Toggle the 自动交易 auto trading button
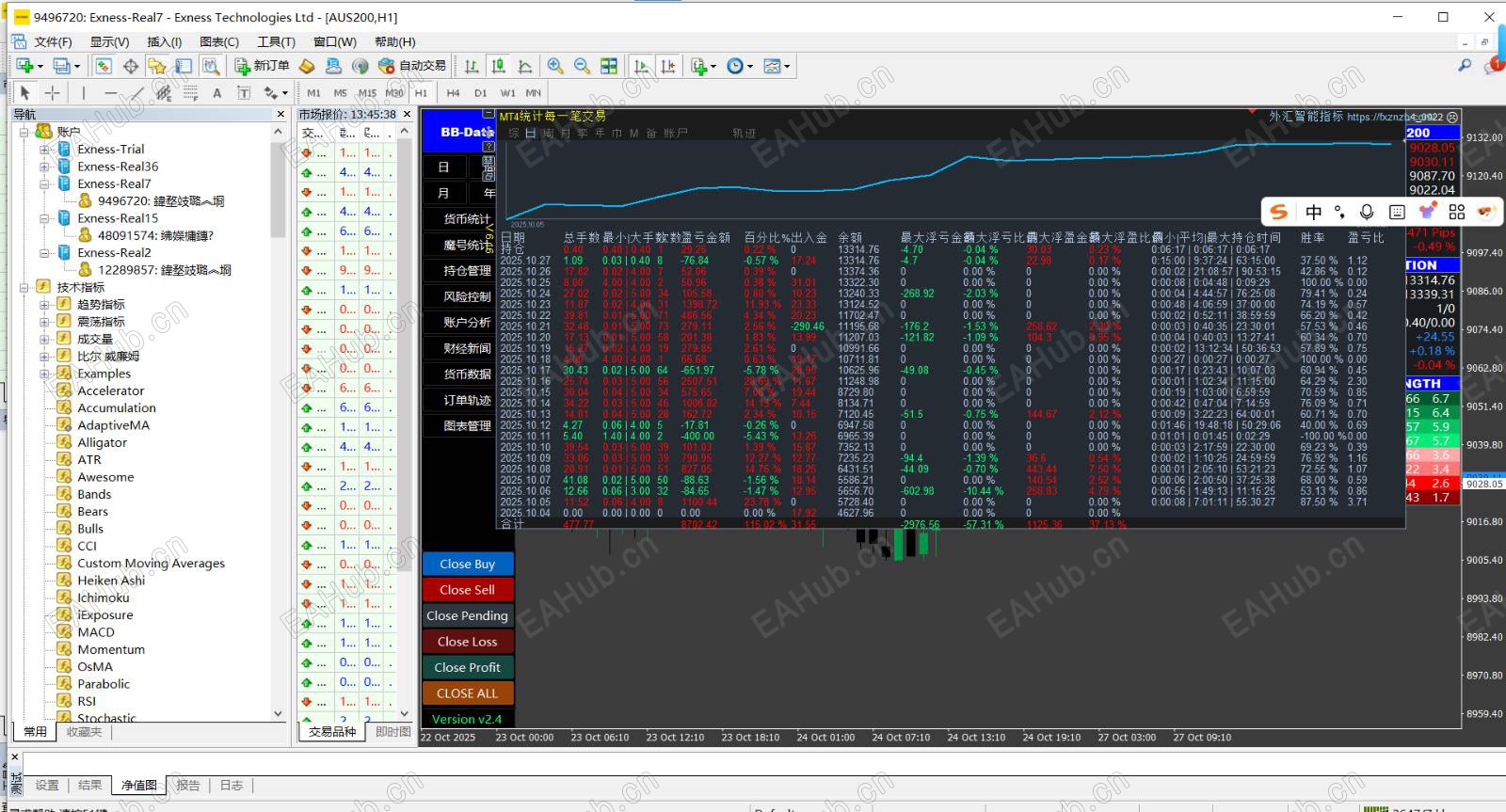Viewport: 1506px width, 812px height. coord(412,66)
